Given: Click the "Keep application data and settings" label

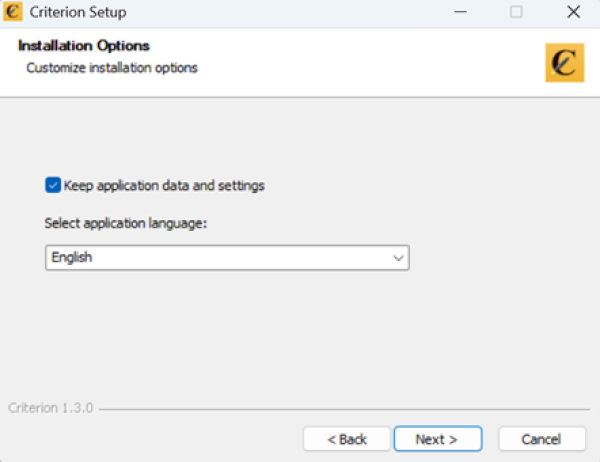Looking at the screenshot, I should (x=164, y=185).
